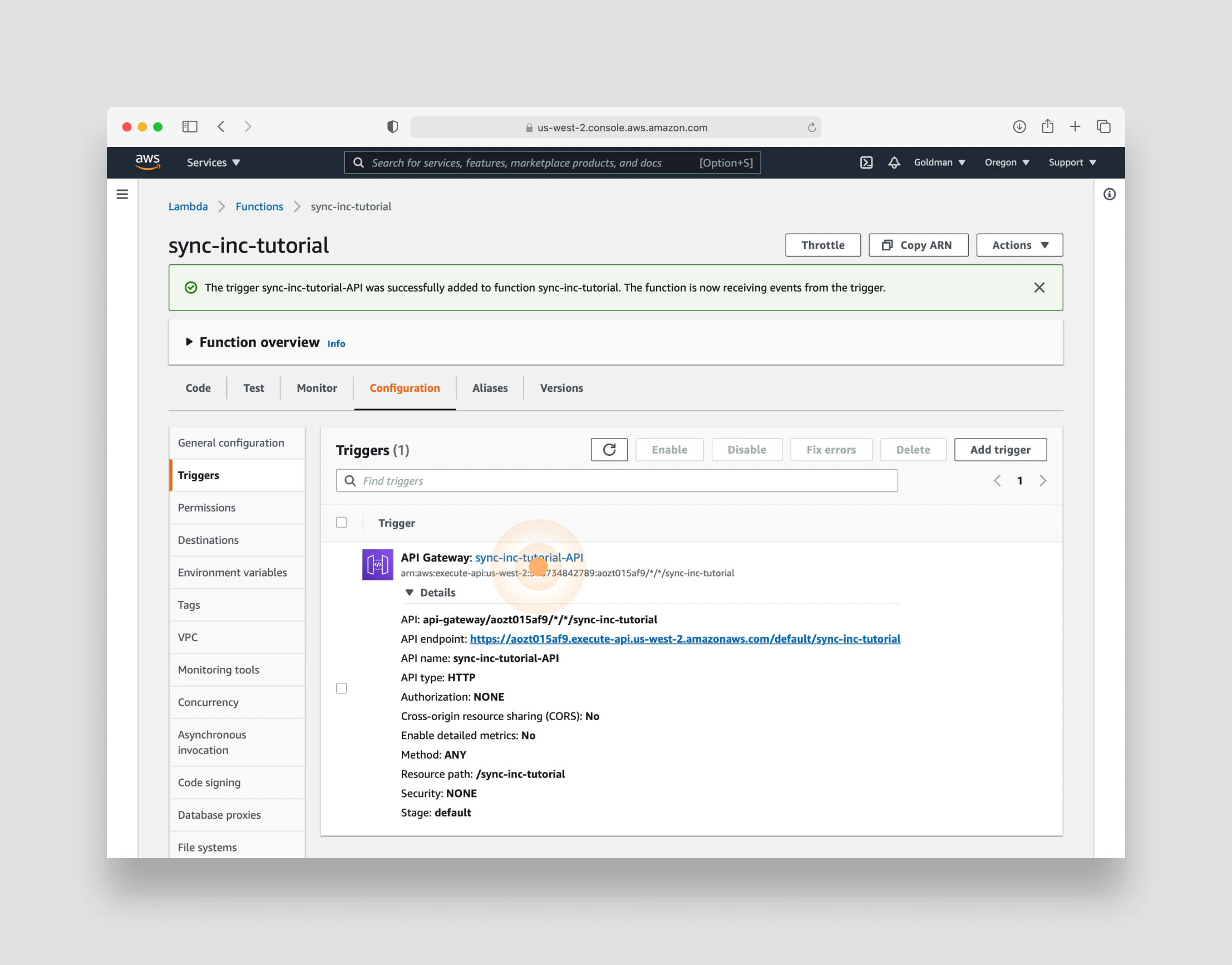Switch to the Monitor tab

(x=317, y=388)
